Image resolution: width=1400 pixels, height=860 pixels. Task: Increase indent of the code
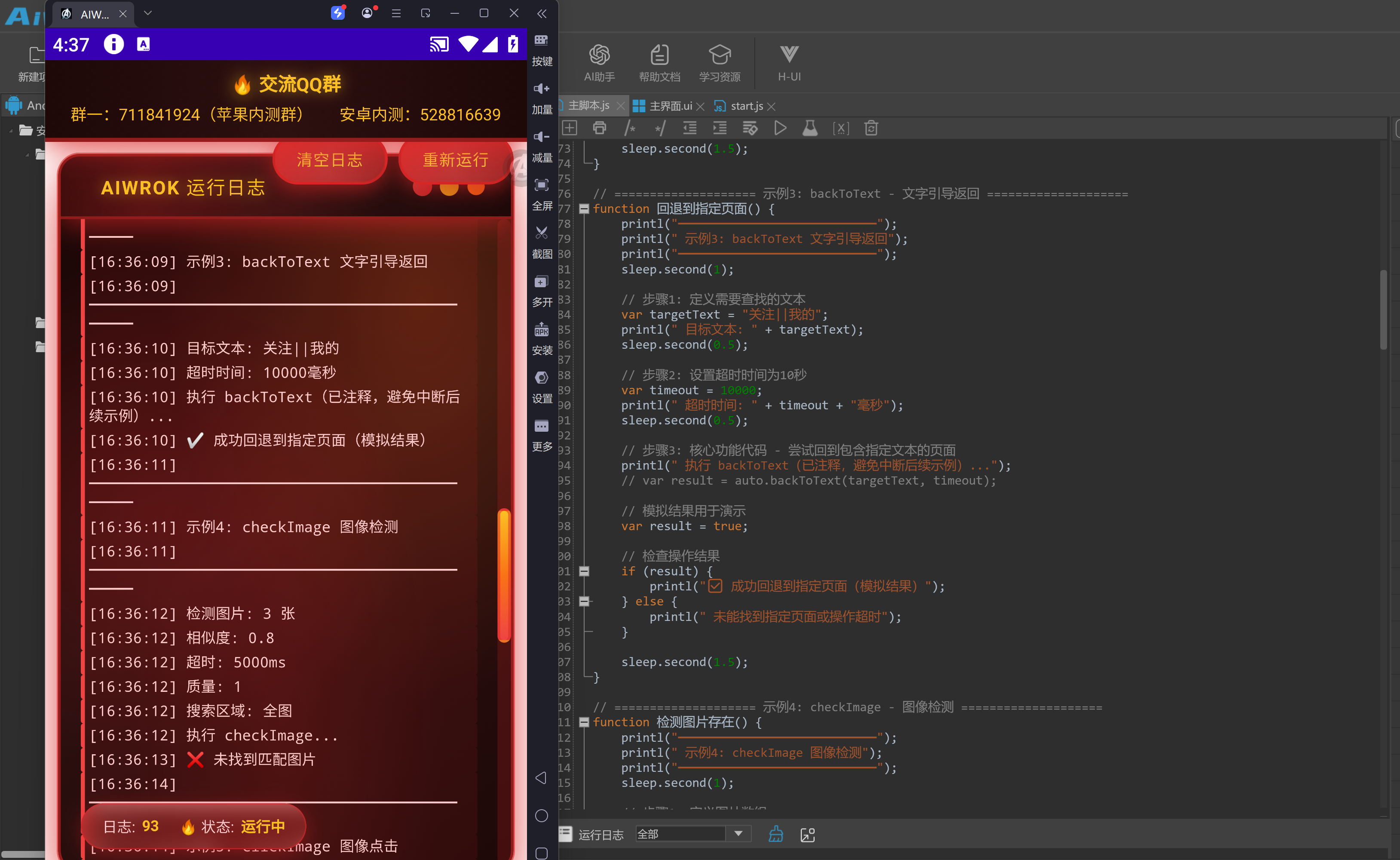click(720, 128)
